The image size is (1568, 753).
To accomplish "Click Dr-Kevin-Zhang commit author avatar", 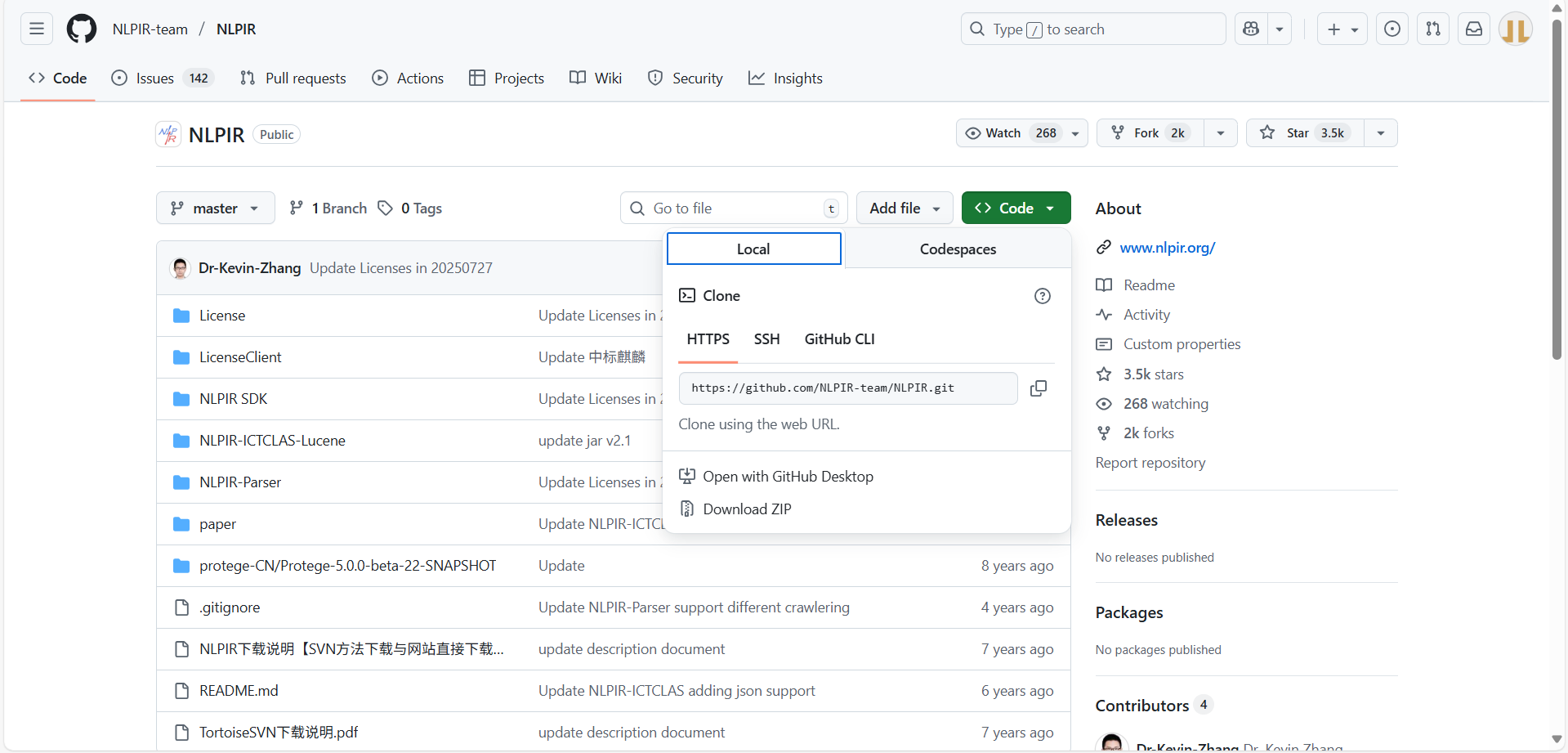I will (180, 268).
